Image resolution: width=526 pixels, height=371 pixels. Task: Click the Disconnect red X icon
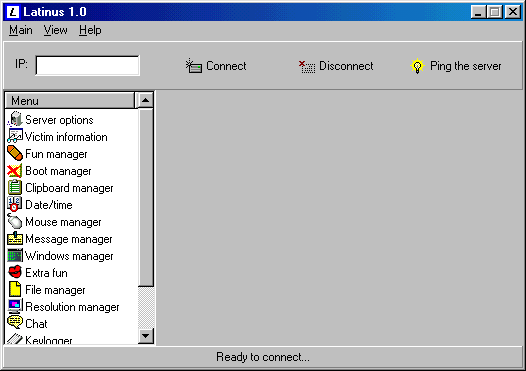307,66
